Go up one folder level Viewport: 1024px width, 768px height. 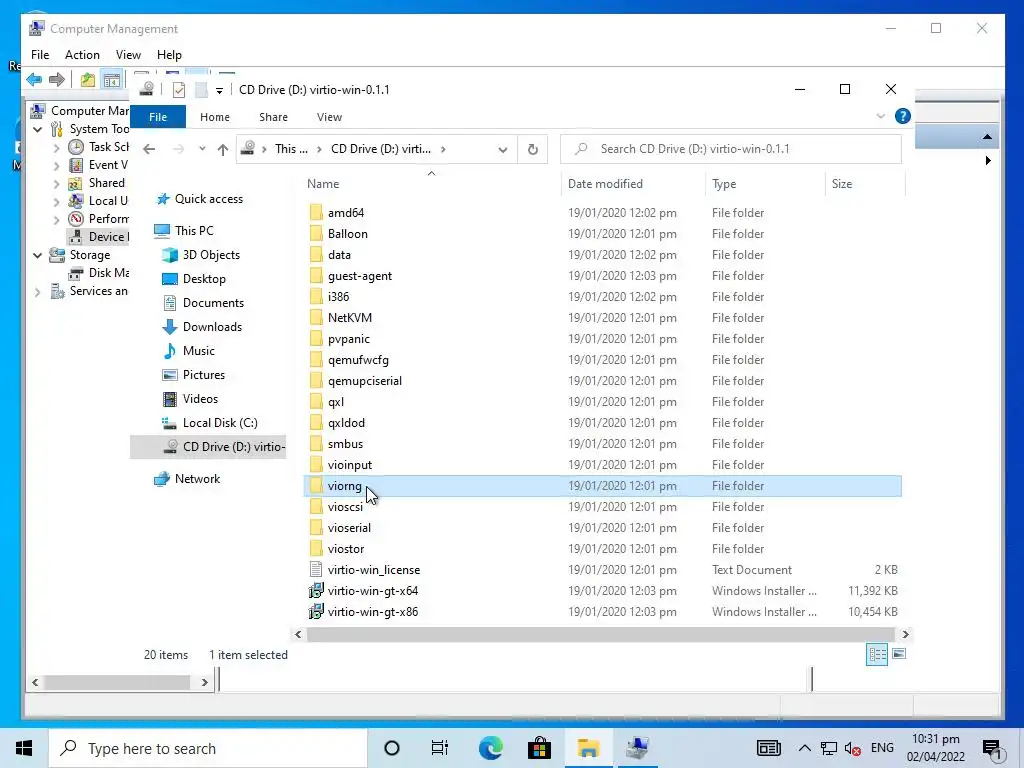click(x=223, y=150)
